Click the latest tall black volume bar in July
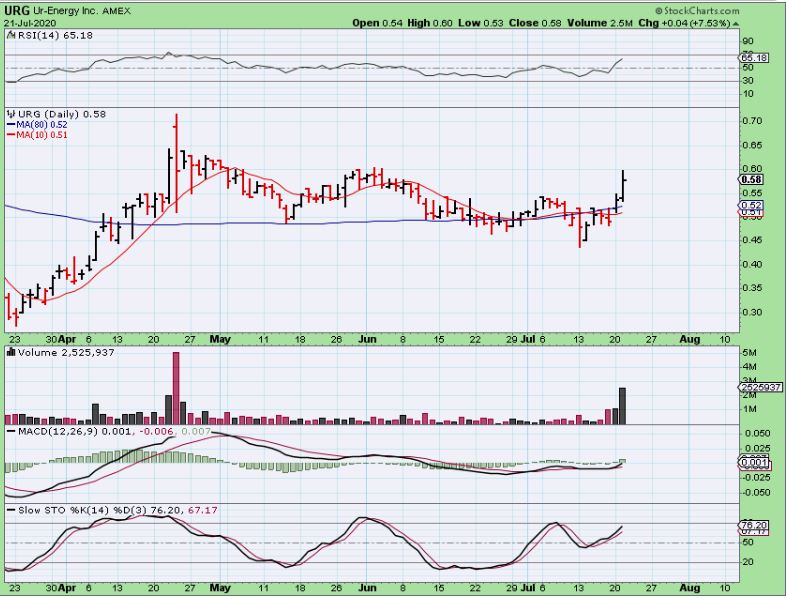Viewport: 787px width, 598px height. [622, 406]
